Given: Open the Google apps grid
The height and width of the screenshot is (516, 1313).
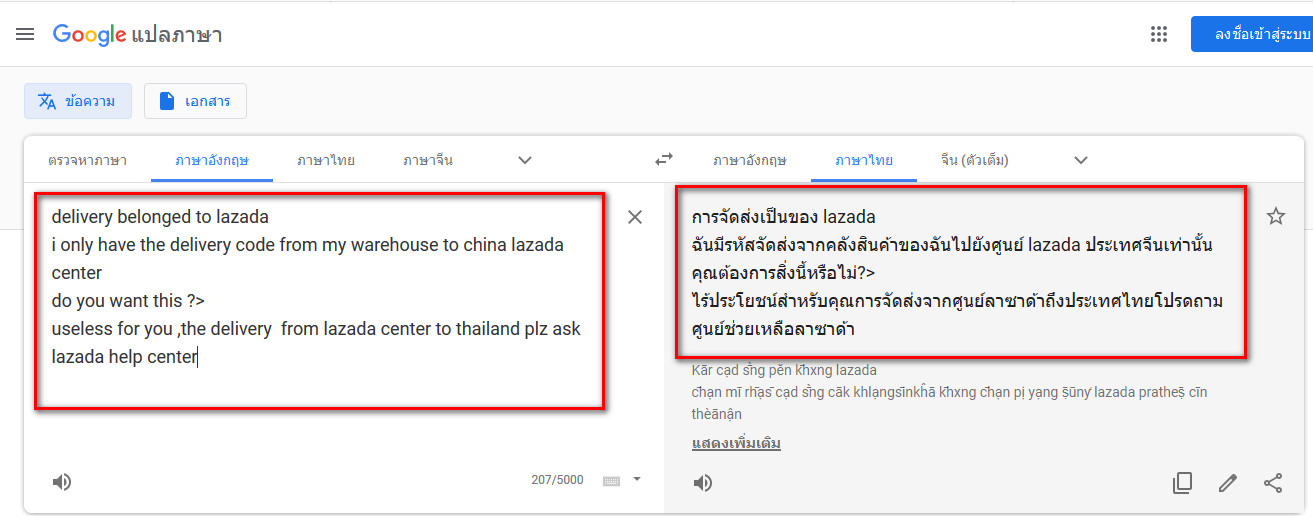Looking at the screenshot, I should [1159, 34].
